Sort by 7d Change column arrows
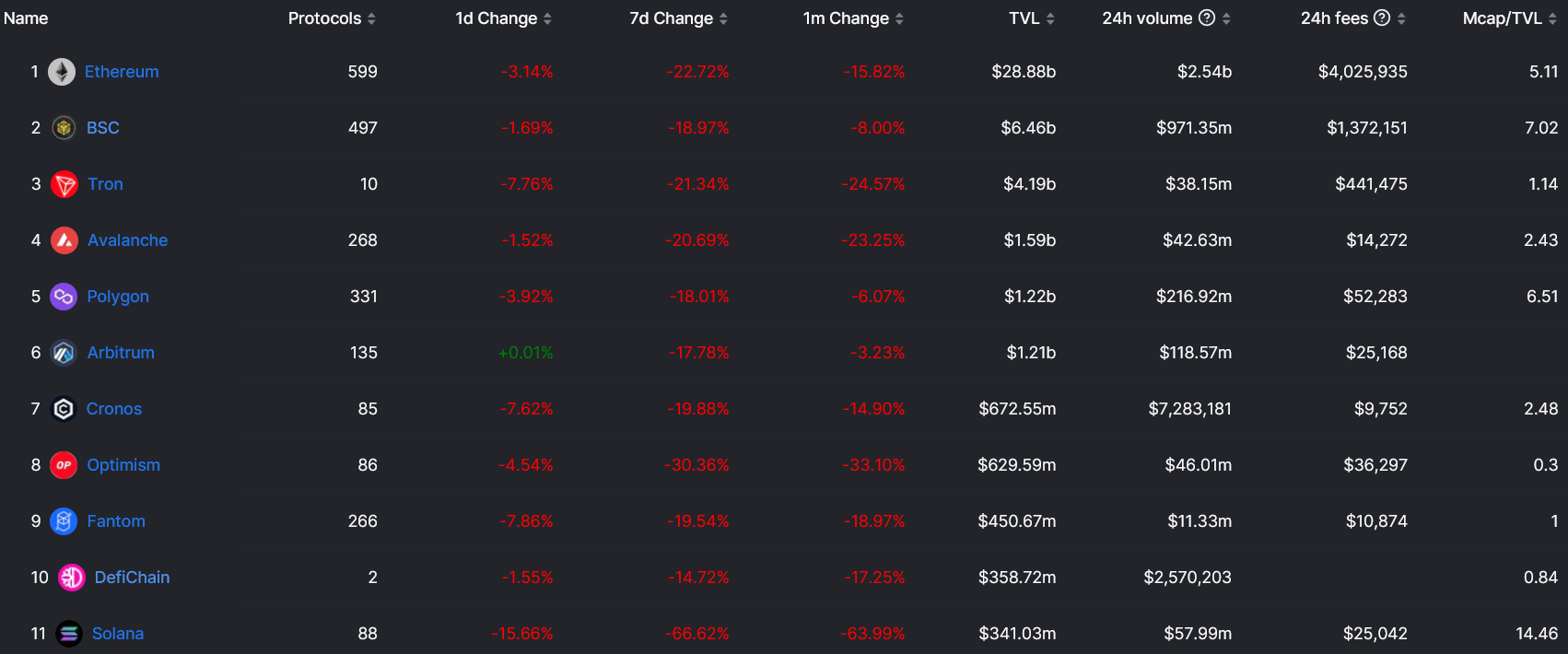 click(723, 18)
